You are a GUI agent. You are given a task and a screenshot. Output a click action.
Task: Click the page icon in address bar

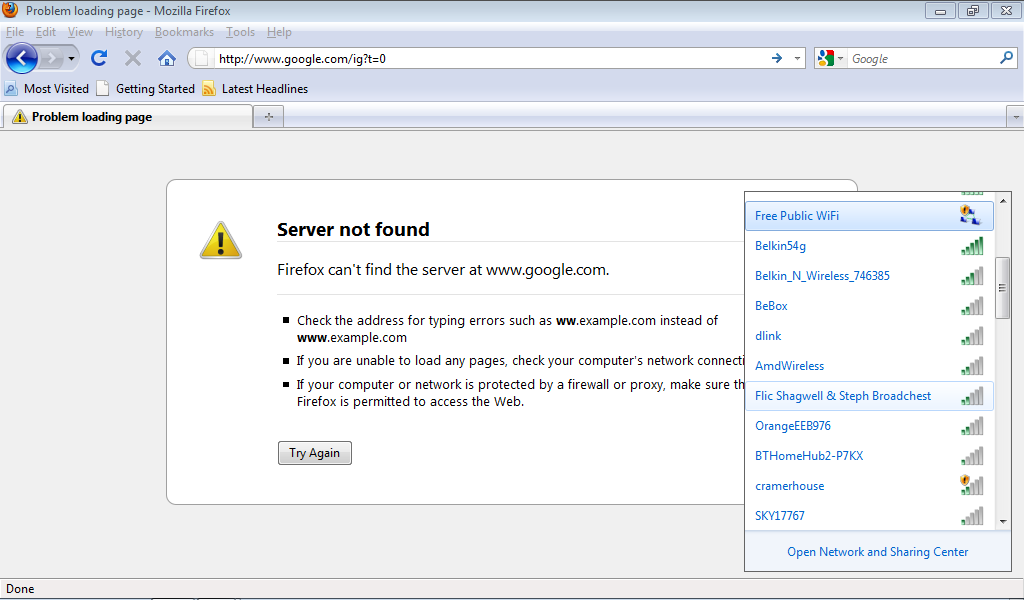point(202,59)
